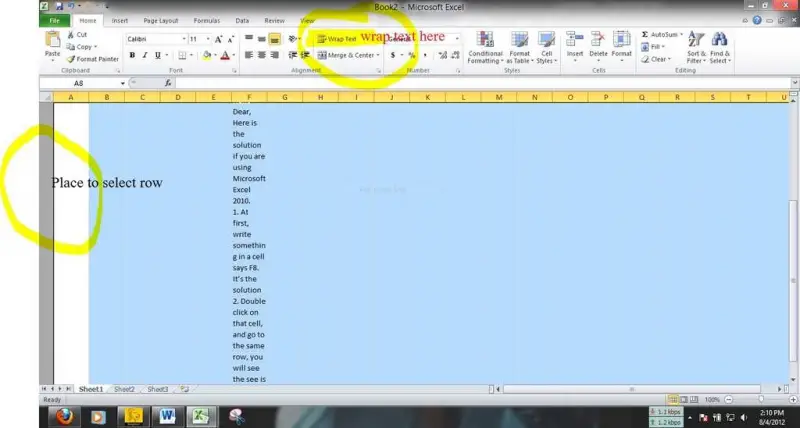800x428 pixels.
Task: Toggle Align Text Right
Action: click(x=274, y=55)
